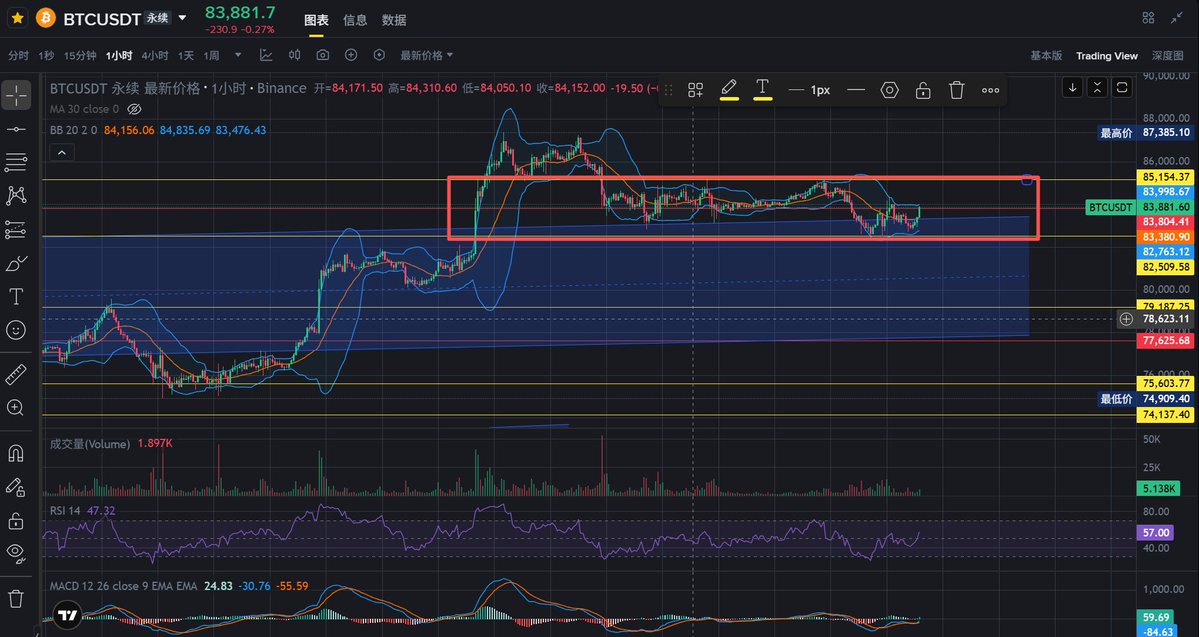Select the ruler measure tool
This screenshot has height=637, width=1199.
pos(16,374)
